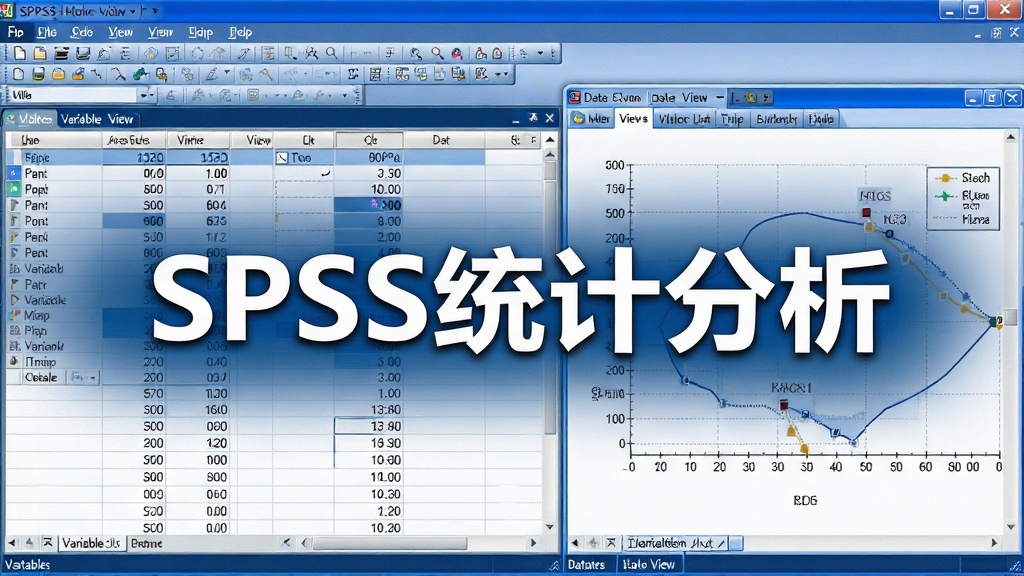Click the data grid's vertical scroll down arrow

point(550,526)
